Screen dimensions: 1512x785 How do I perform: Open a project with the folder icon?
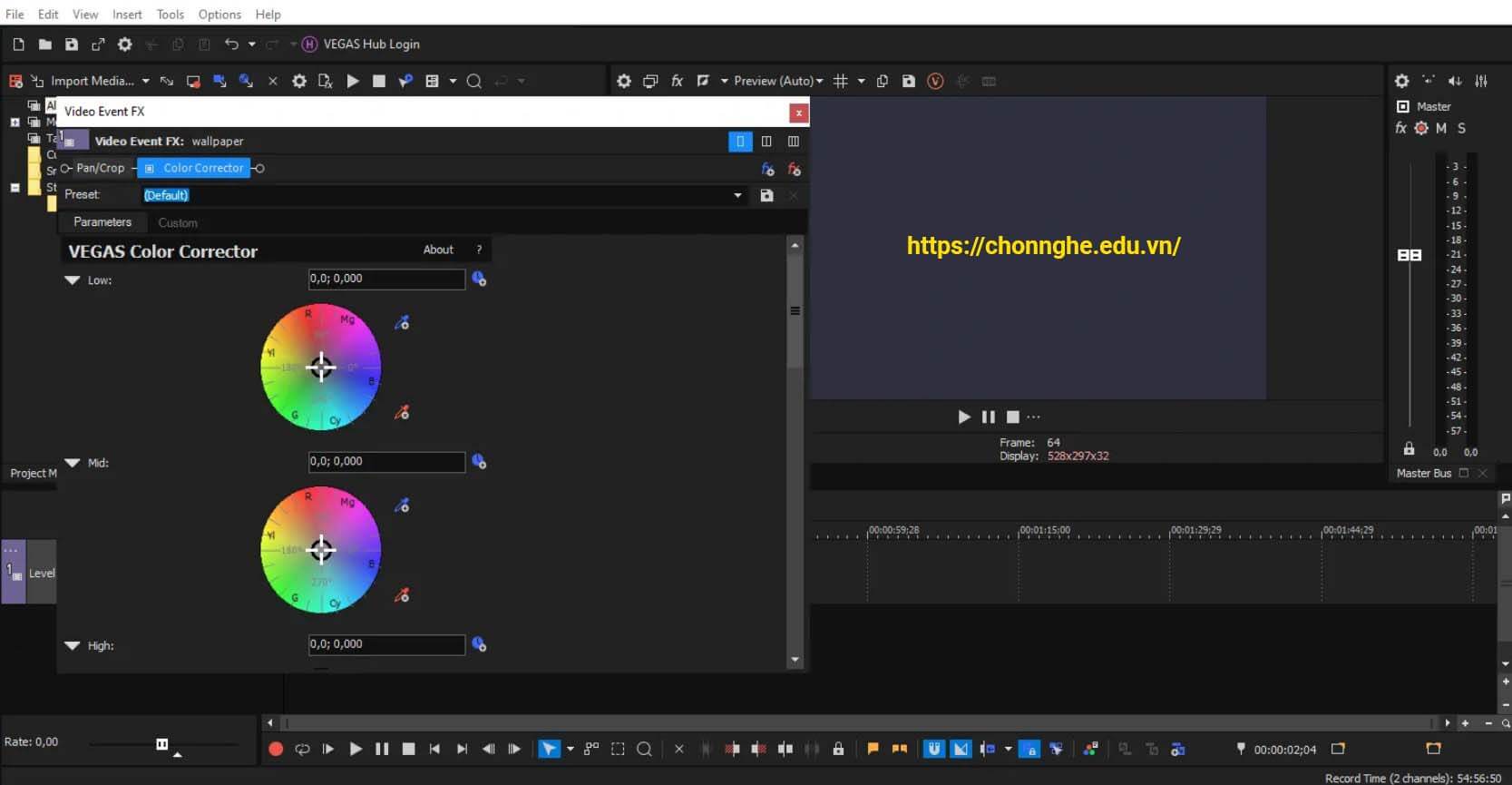44,44
